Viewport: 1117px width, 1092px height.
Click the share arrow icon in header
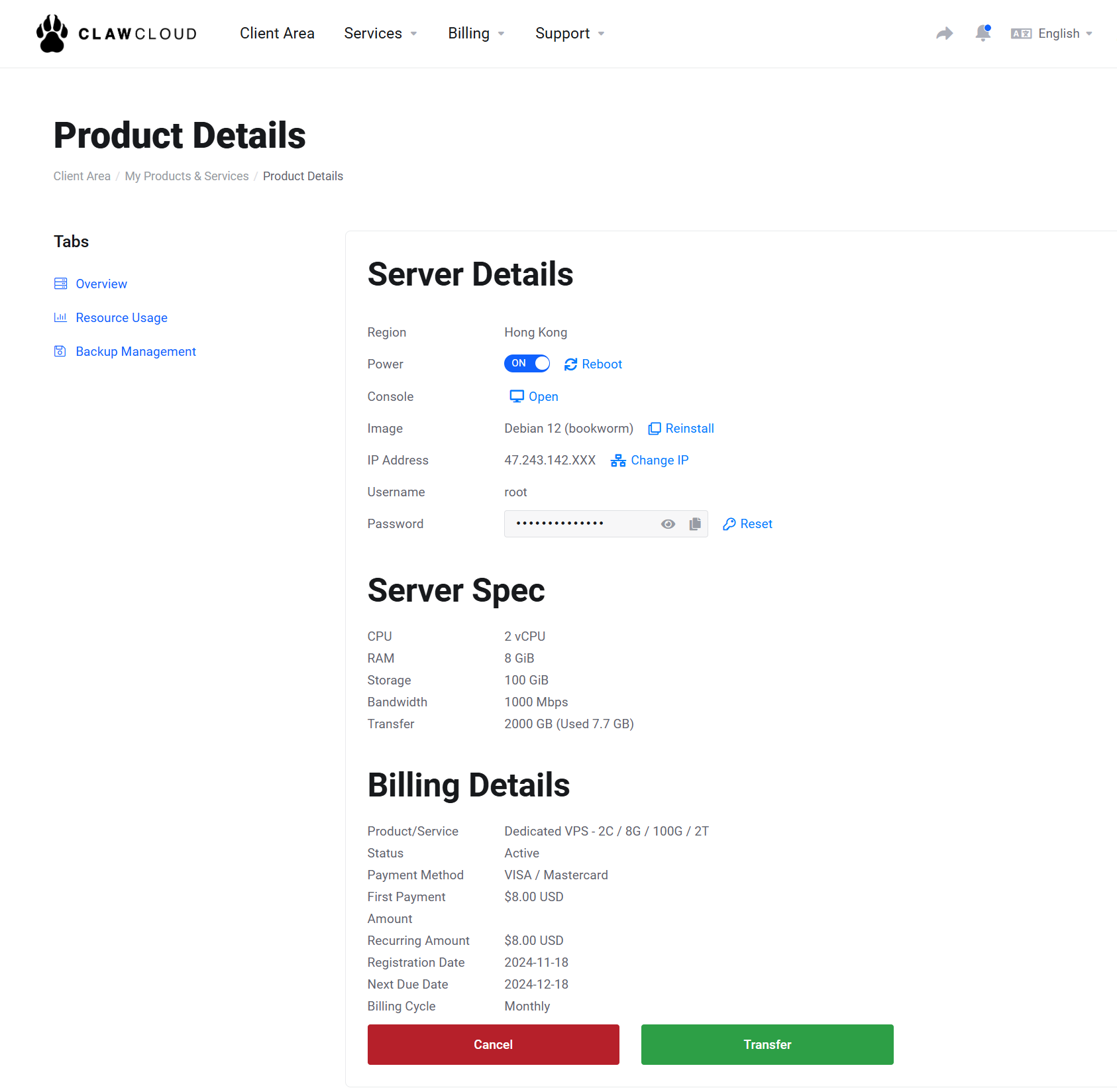click(x=944, y=34)
